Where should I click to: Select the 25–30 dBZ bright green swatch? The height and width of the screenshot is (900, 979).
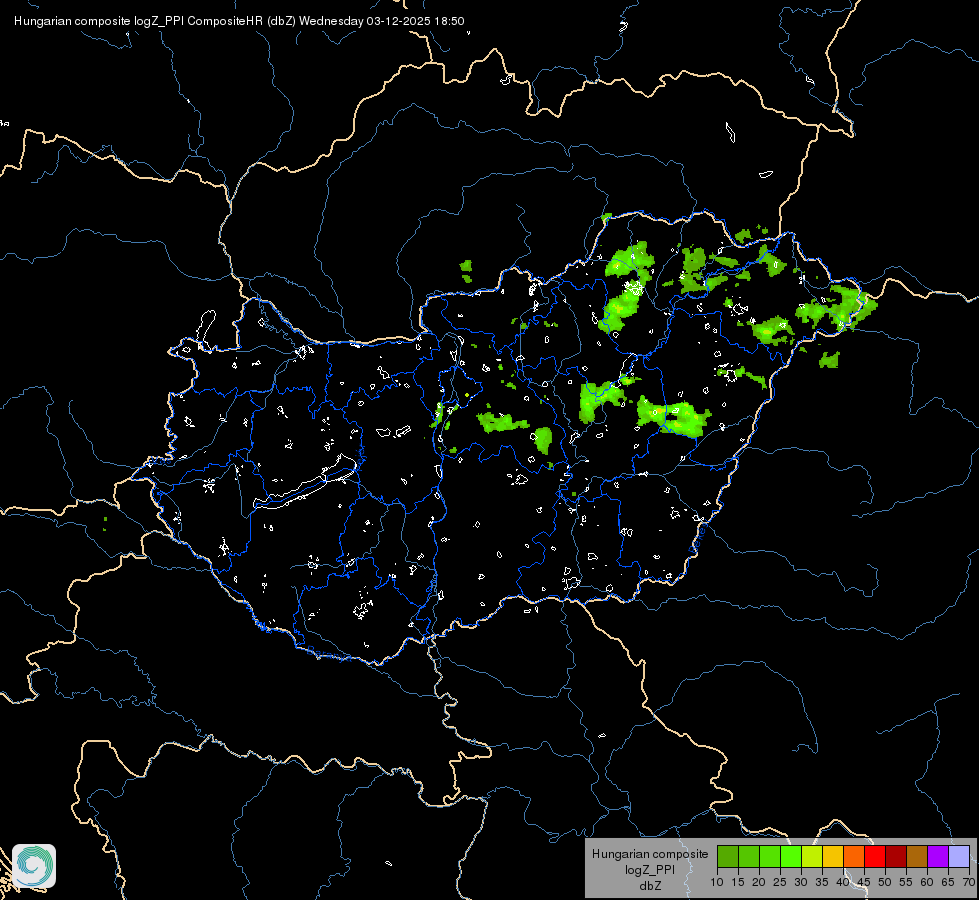click(x=791, y=856)
